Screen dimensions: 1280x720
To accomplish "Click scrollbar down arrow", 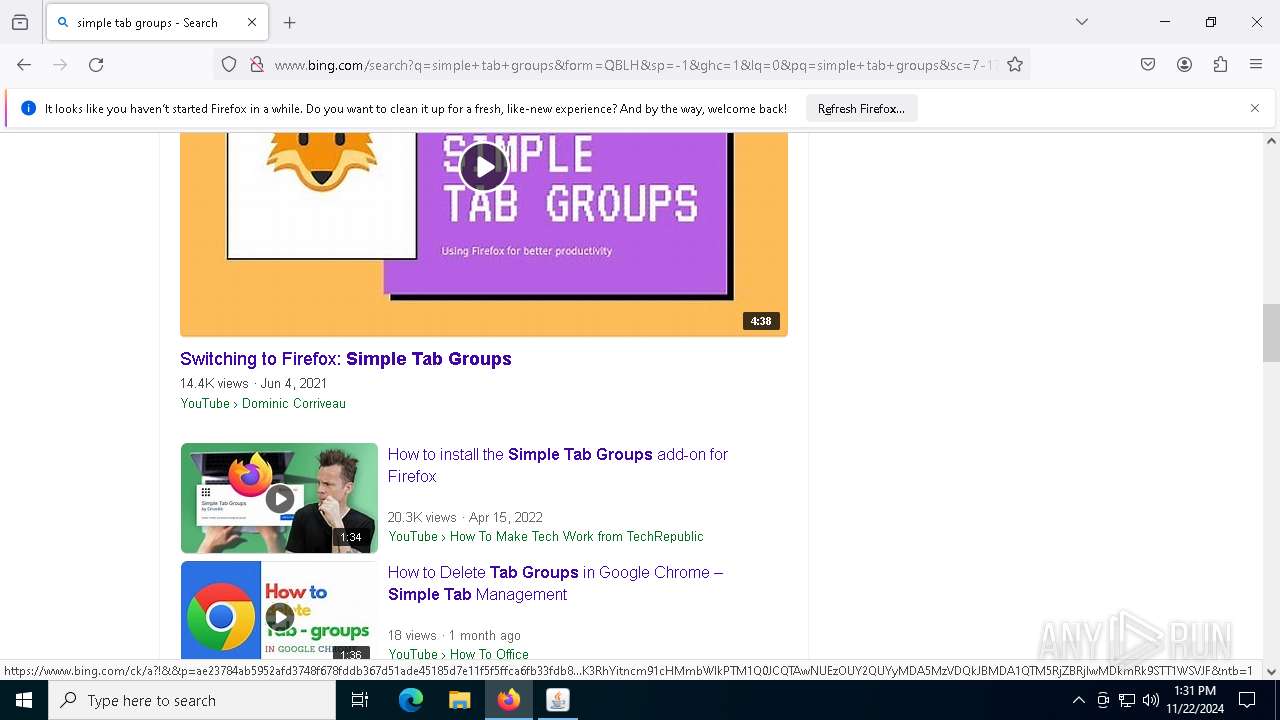I will tap(1271, 672).
